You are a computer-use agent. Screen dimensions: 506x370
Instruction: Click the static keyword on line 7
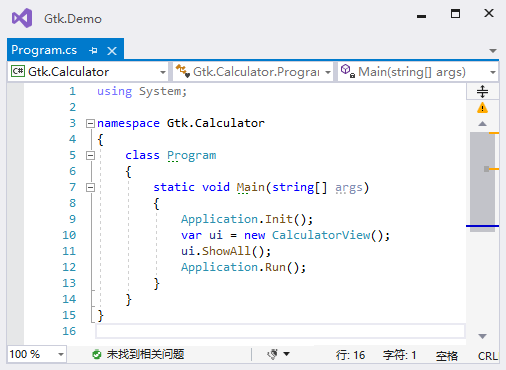tap(174, 187)
